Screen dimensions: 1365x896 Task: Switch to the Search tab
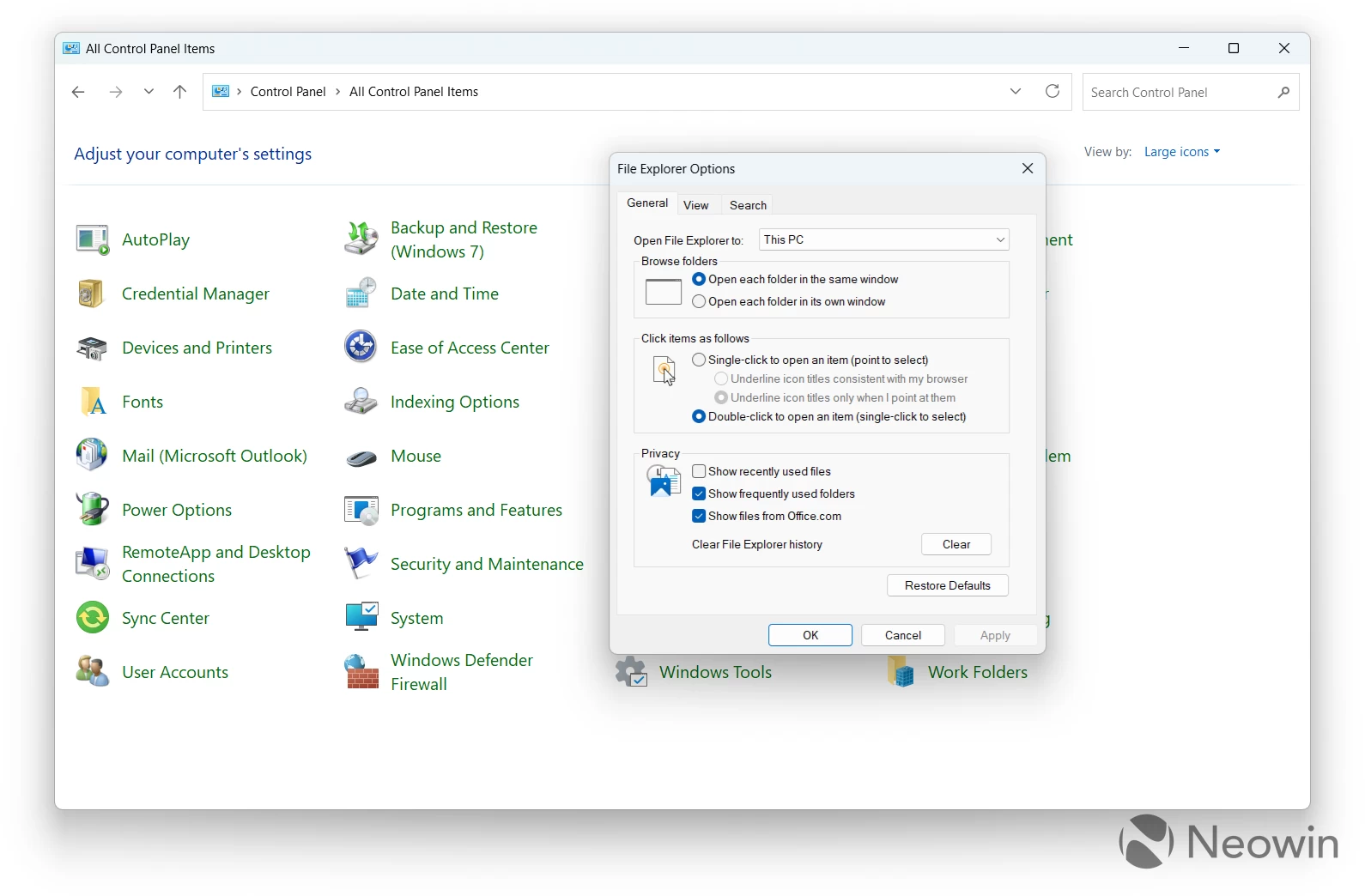click(748, 205)
